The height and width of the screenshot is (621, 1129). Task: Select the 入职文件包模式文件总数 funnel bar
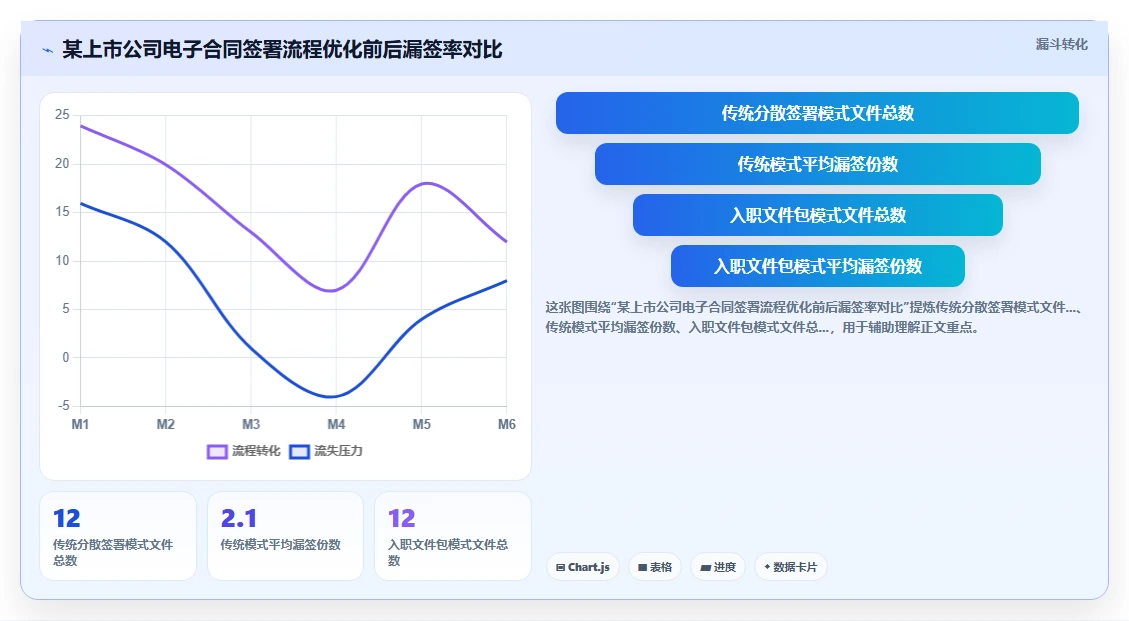point(817,215)
